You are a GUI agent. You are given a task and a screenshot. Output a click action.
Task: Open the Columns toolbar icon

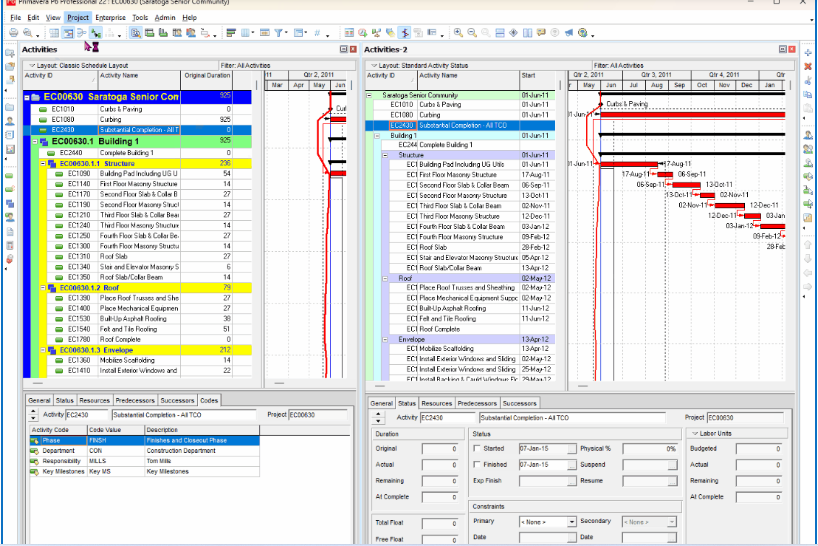245,33
